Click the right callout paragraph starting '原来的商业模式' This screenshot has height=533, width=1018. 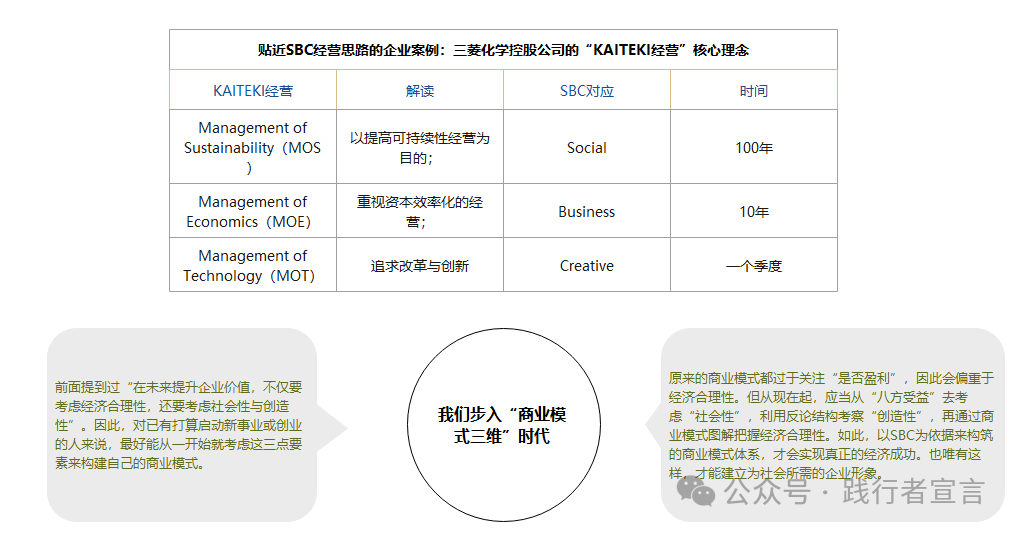pyautogui.click(x=831, y=425)
